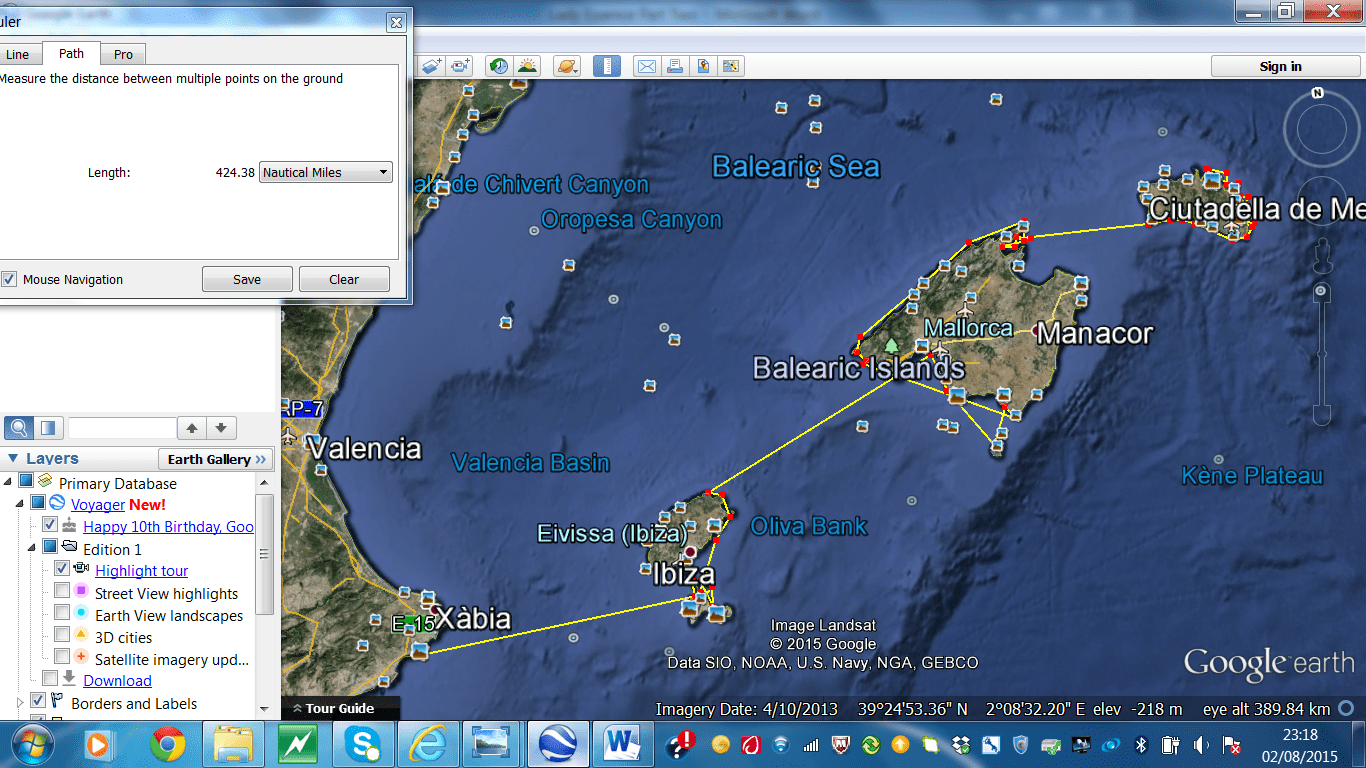Image resolution: width=1366 pixels, height=768 pixels.
Task: Toggle the Edition 1 checkbox
Action: (50, 547)
